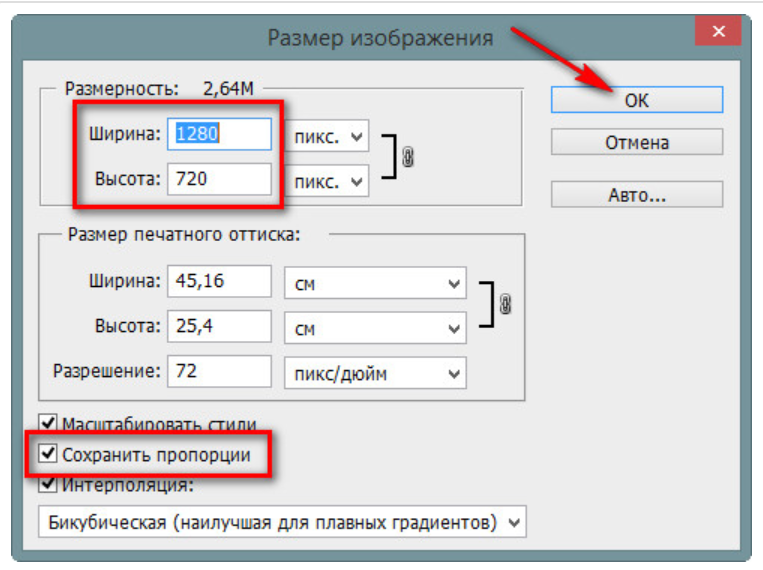
Task: Open the resolution units dropdown пикс/дюйм
Action: [x=375, y=373]
